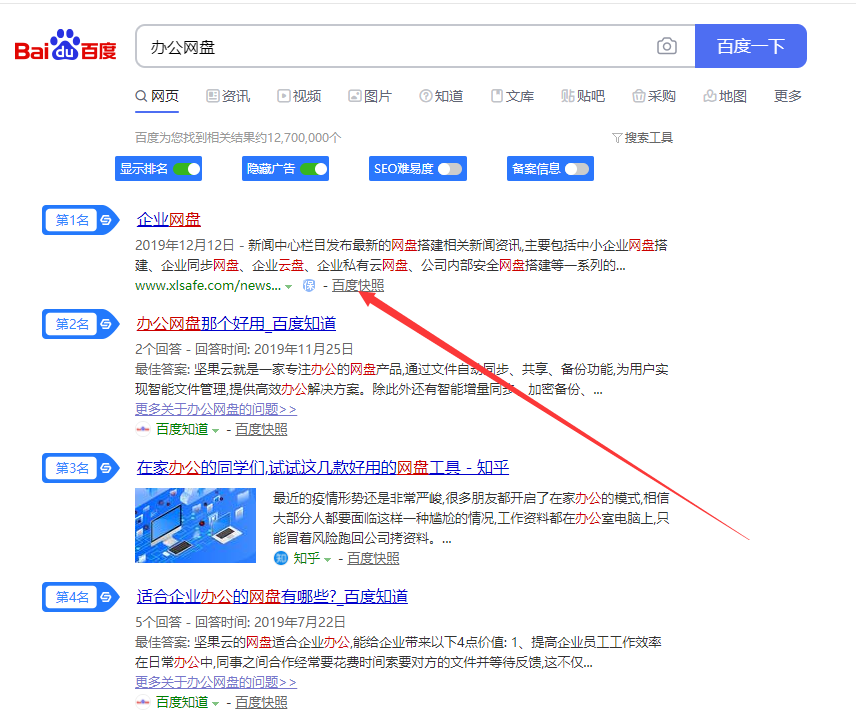The height and width of the screenshot is (721, 856).
Task: Switch to the 文库 tab
Action: coord(512,96)
